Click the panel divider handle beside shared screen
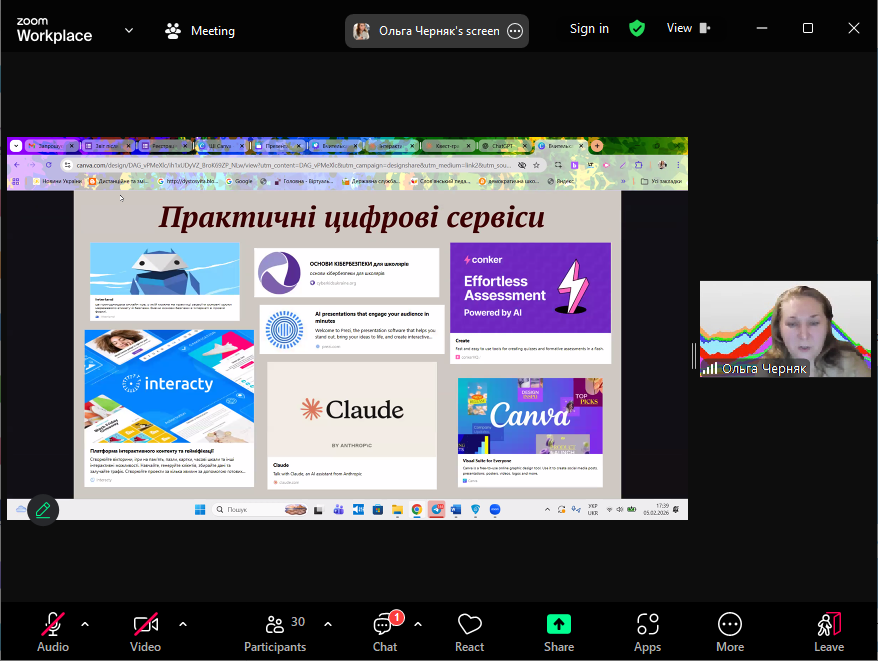The height and width of the screenshot is (661, 878). click(693, 355)
